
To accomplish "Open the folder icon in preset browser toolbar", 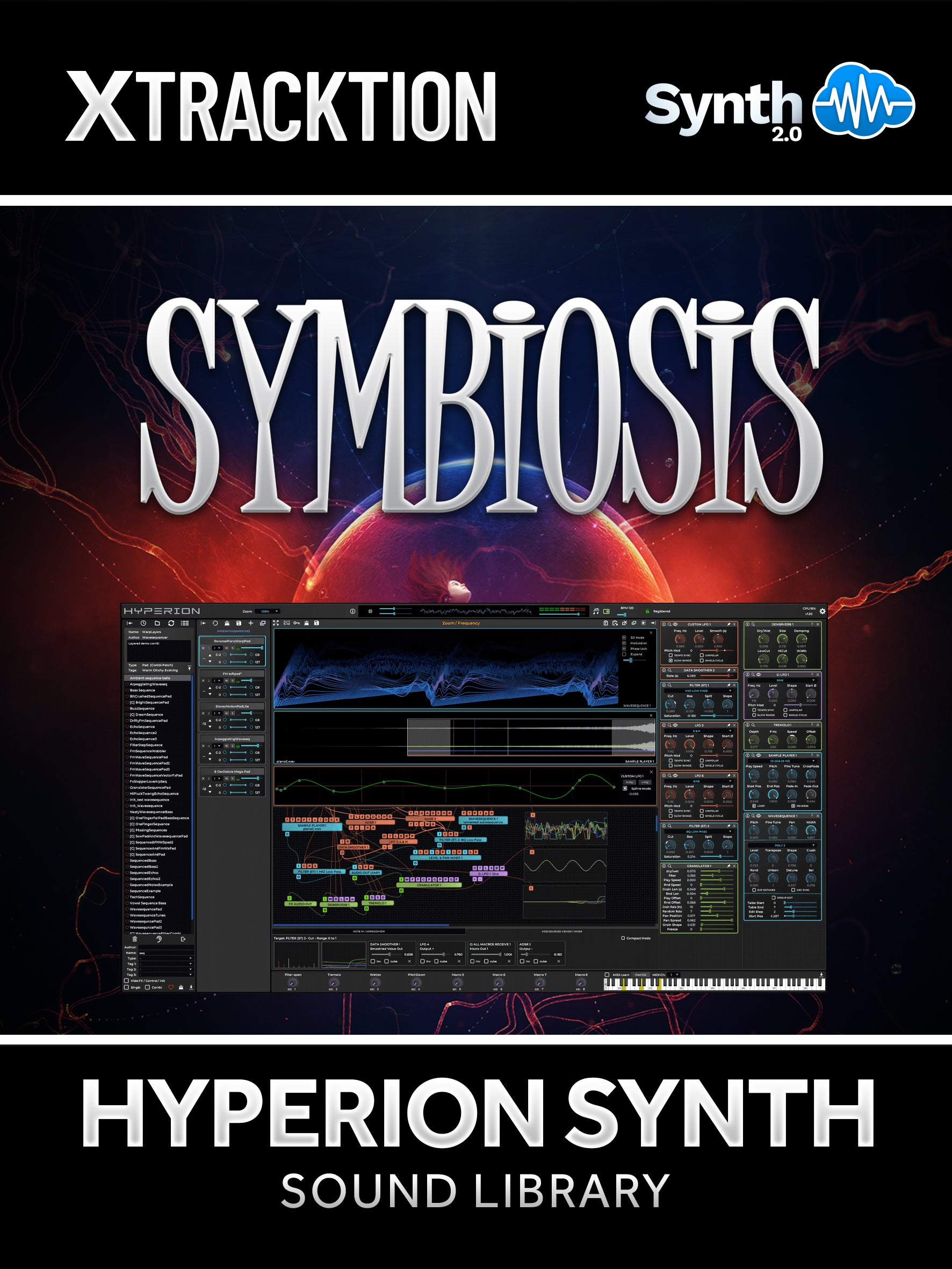I will click(x=157, y=623).
